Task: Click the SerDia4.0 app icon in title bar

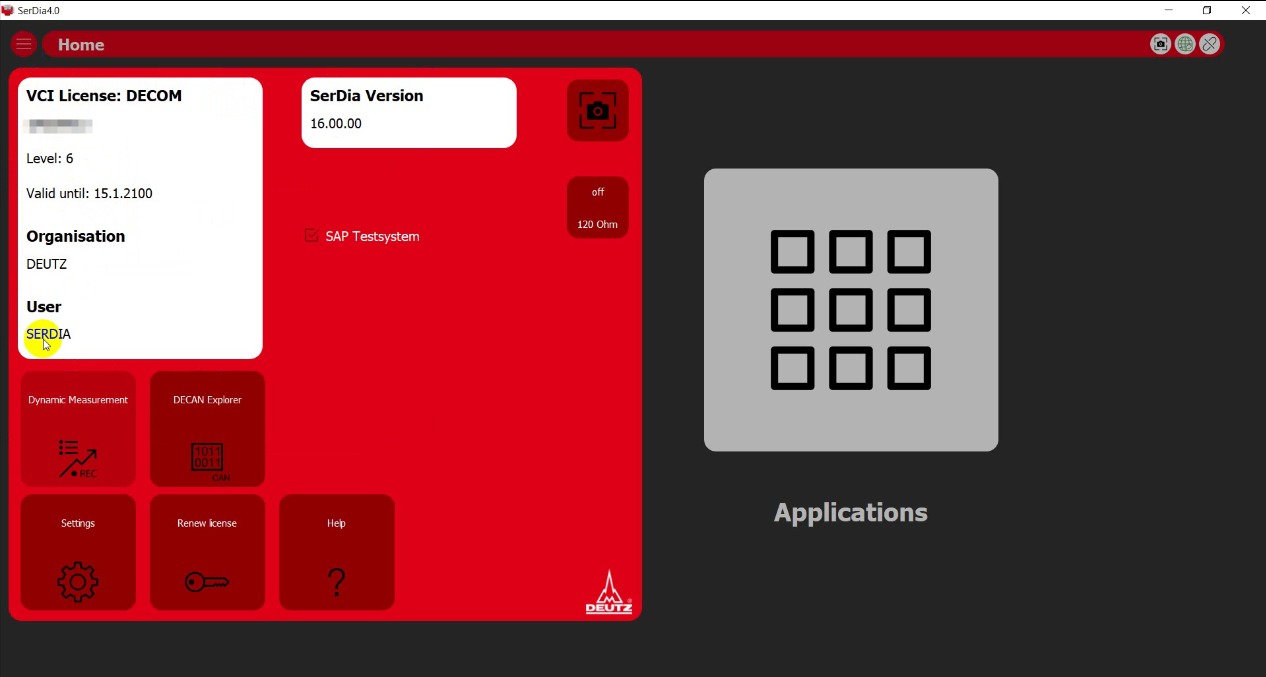Action: [x=8, y=10]
